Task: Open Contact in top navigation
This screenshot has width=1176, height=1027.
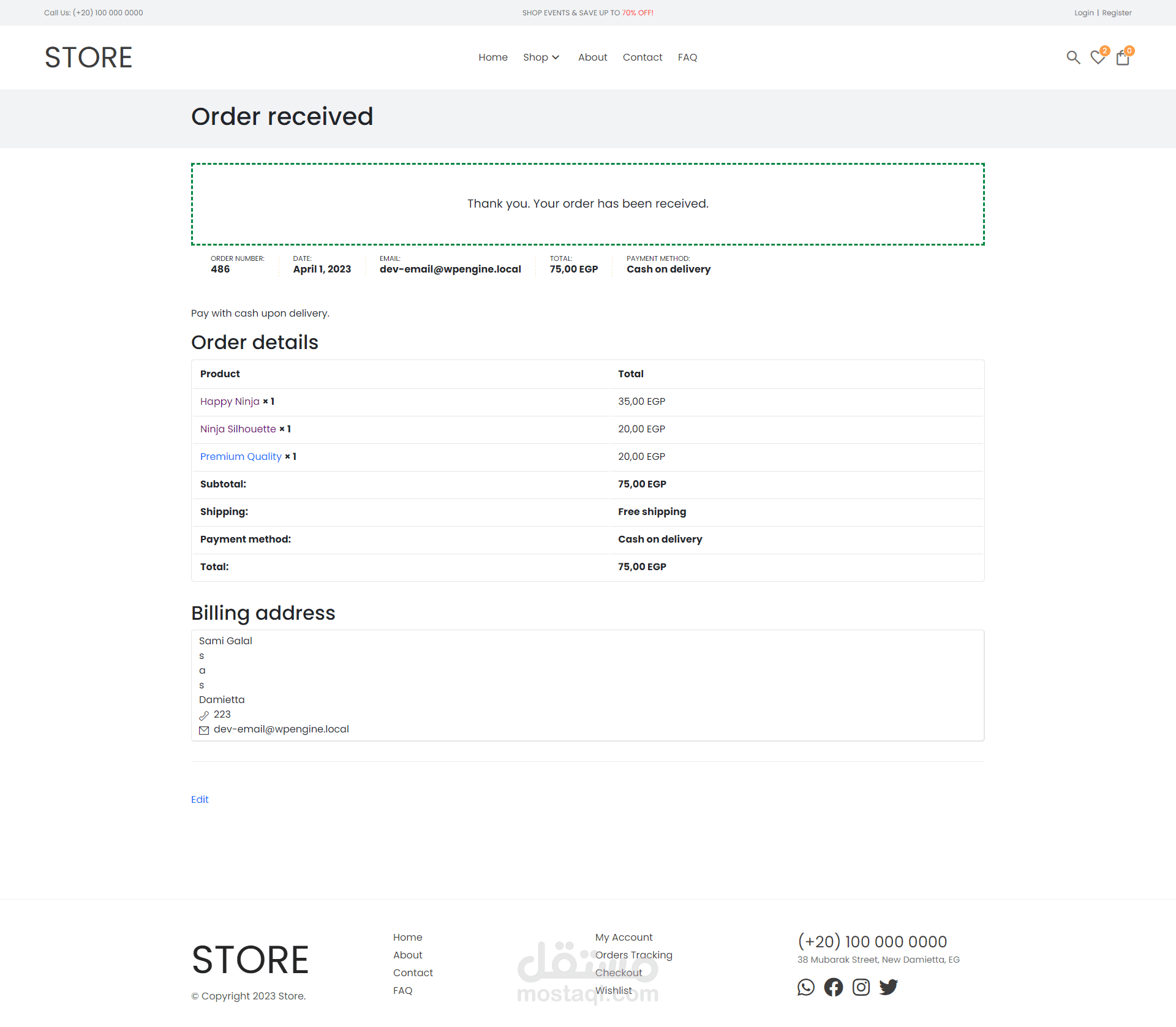Action: pyautogui.click(x=643, y=57)
